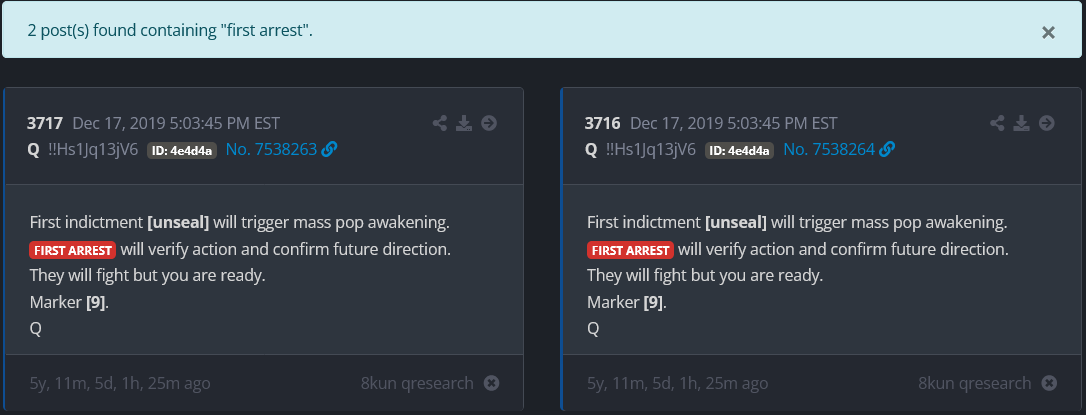
Task: Select the post number 3716 heading
Action: coord(602,124)
